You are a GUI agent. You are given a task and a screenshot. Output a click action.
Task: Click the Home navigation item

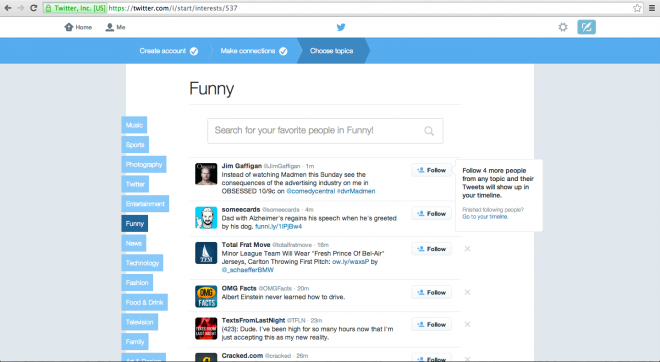tap(78, 27)
